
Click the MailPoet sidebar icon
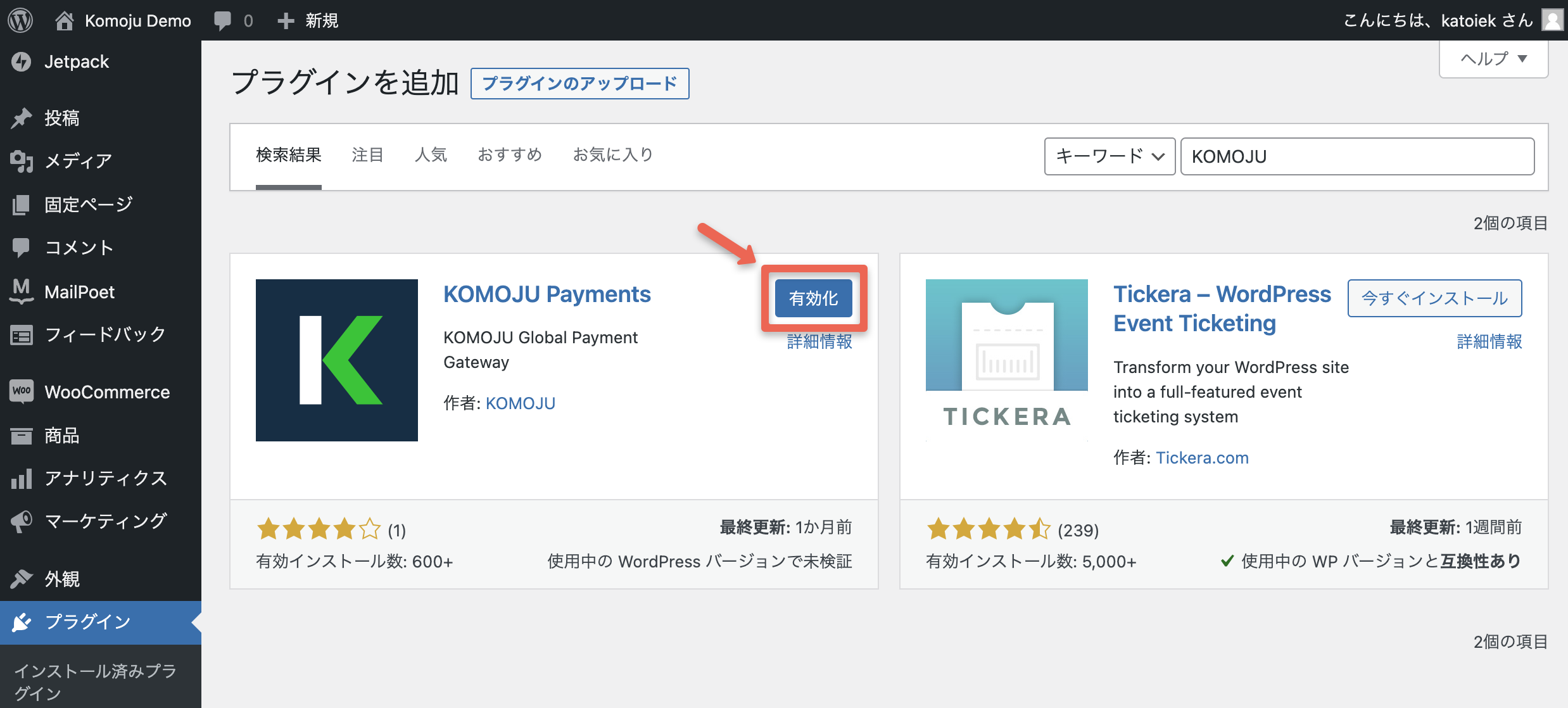(22, 291)
